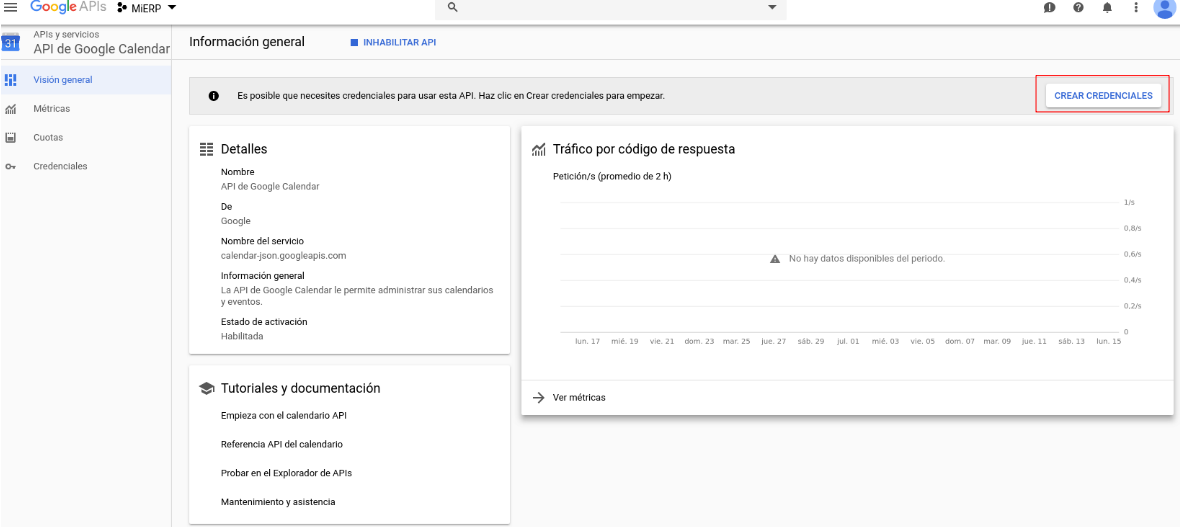Click the Tráfico chart icon

point(538,149)
